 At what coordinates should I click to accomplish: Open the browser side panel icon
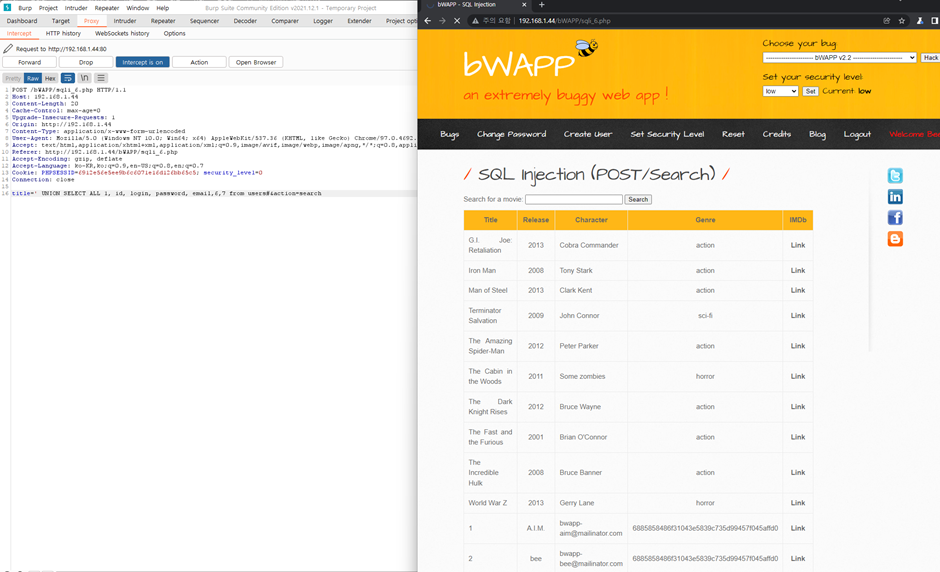(x=934, y=20)
